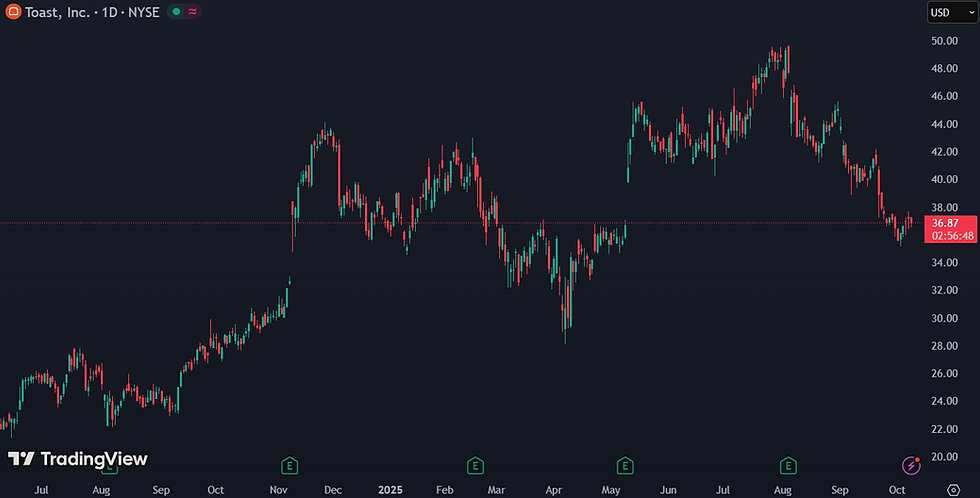980x498 pixels.
Task: Open the USD currency dropdown
Action: (952, 12)
